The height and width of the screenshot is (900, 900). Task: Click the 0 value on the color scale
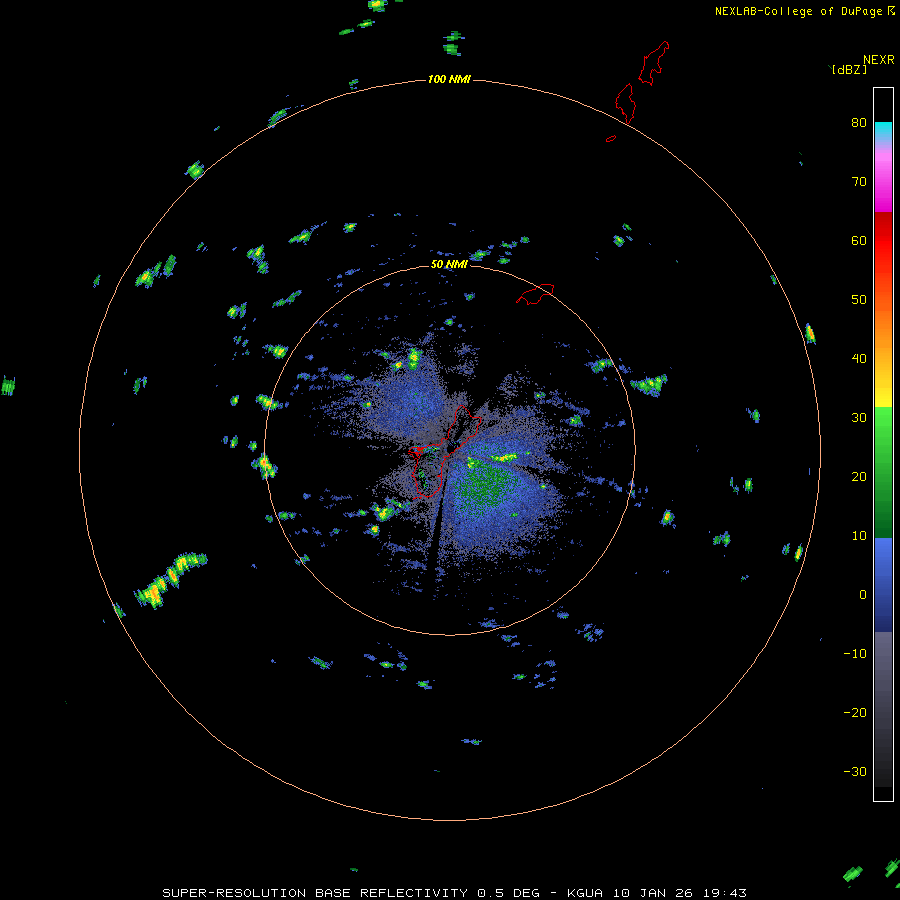click(863, 595)
